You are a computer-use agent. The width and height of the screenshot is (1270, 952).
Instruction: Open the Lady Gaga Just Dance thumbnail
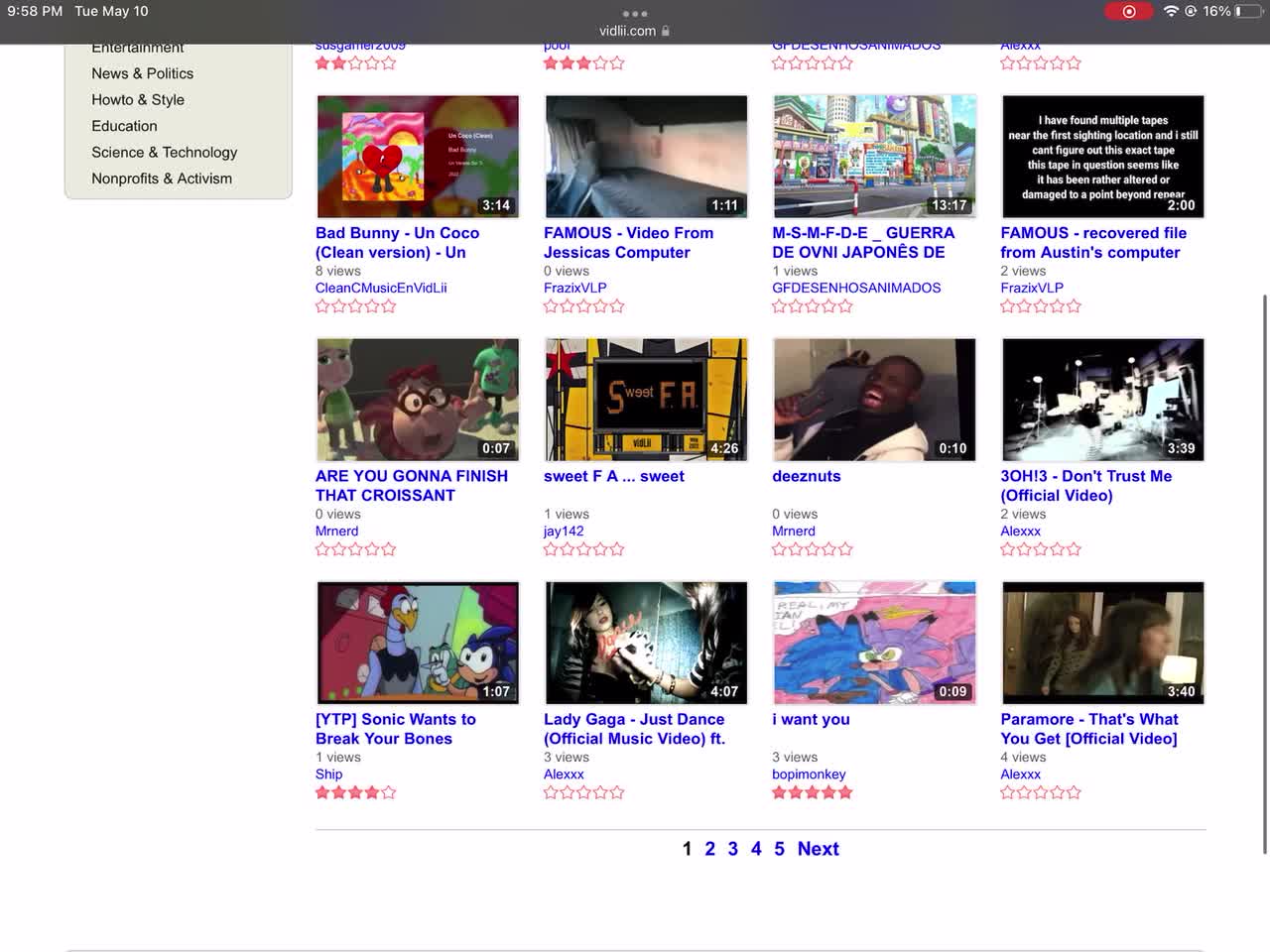pos(646,643)
